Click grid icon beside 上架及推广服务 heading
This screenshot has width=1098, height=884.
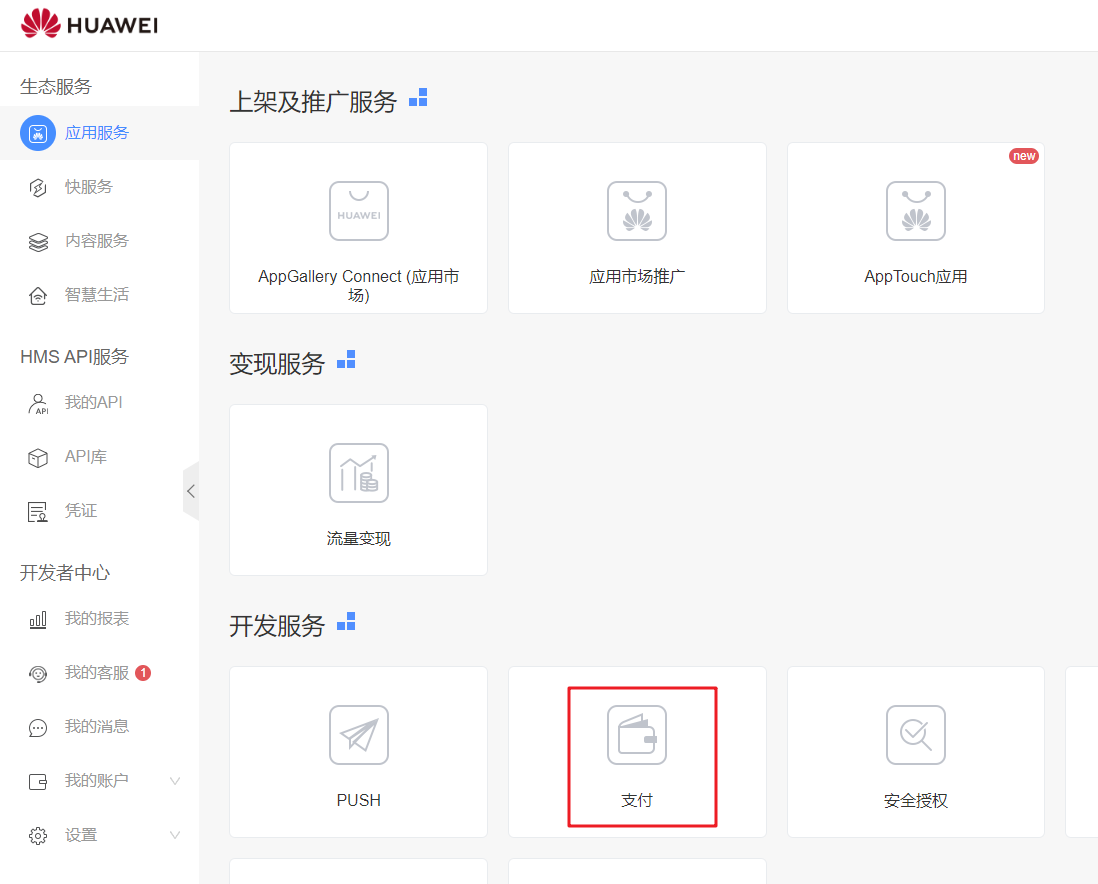tap(418, 97)
